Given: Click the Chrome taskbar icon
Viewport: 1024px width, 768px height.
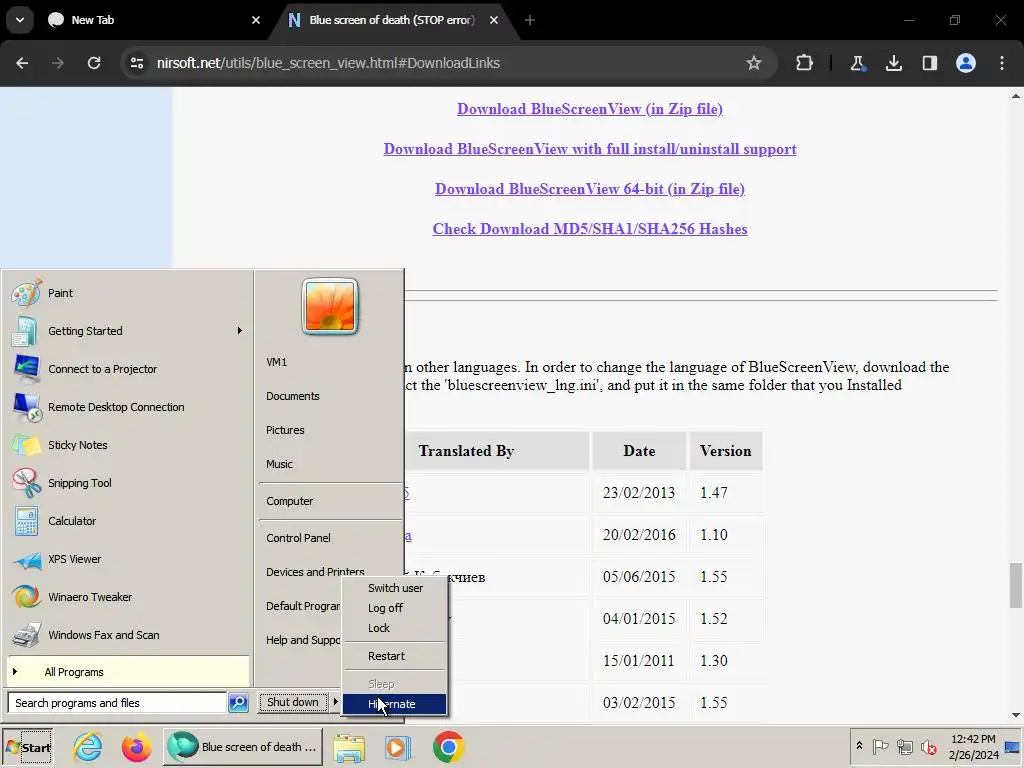Looking at the screenshot, I should point(448,747).
